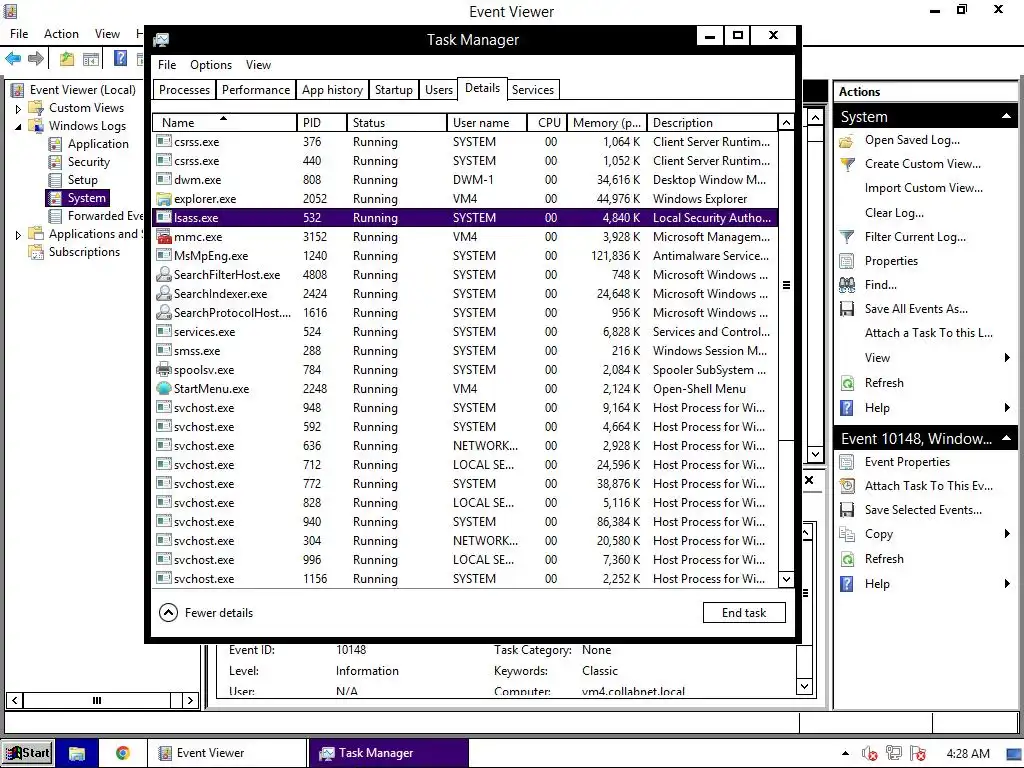Click the Create Custom View funnel icon
This screenshot has width=1024, height=768.
[847, 164]
